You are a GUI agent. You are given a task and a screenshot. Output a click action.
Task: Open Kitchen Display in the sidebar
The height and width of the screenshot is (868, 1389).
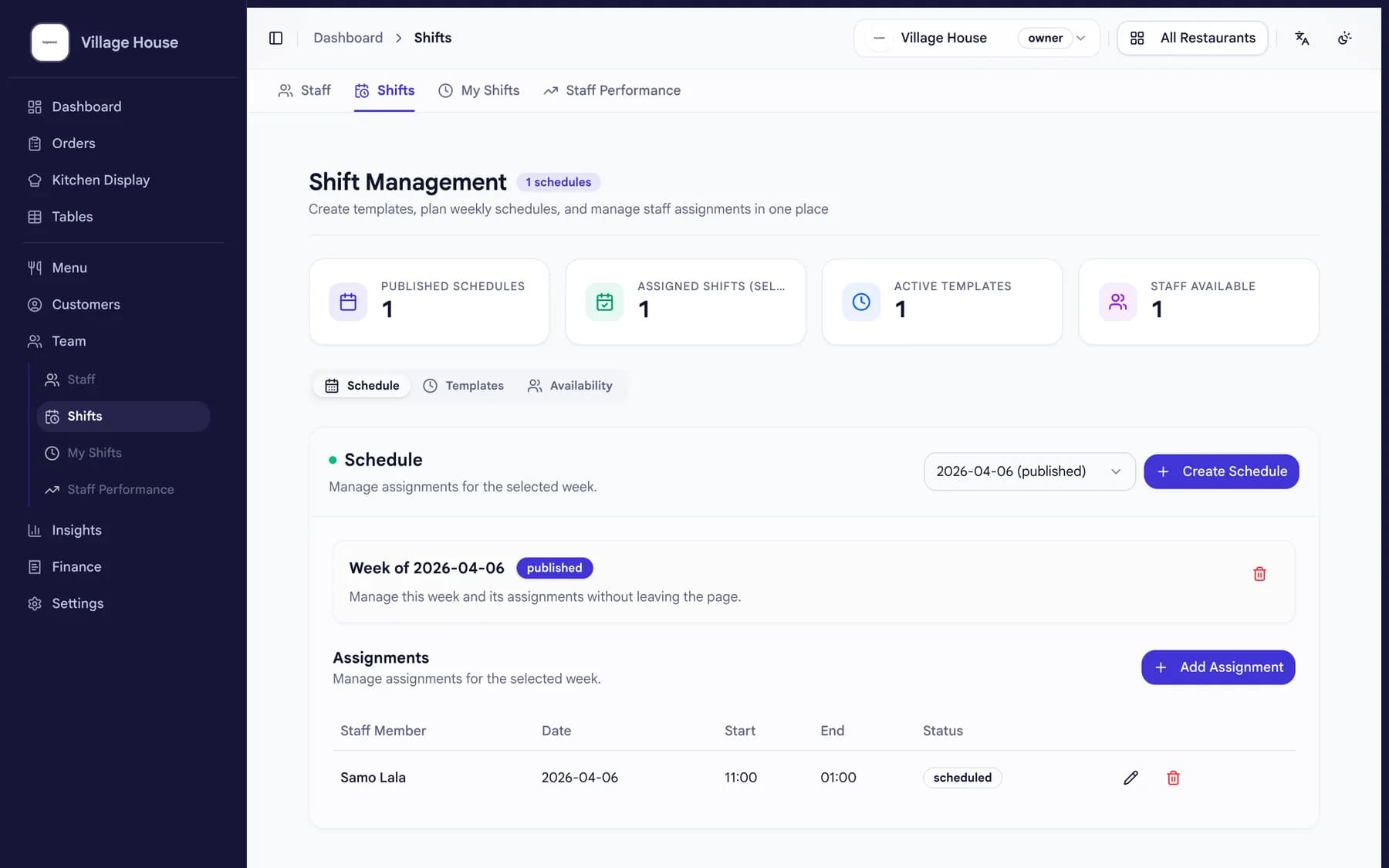100,180
